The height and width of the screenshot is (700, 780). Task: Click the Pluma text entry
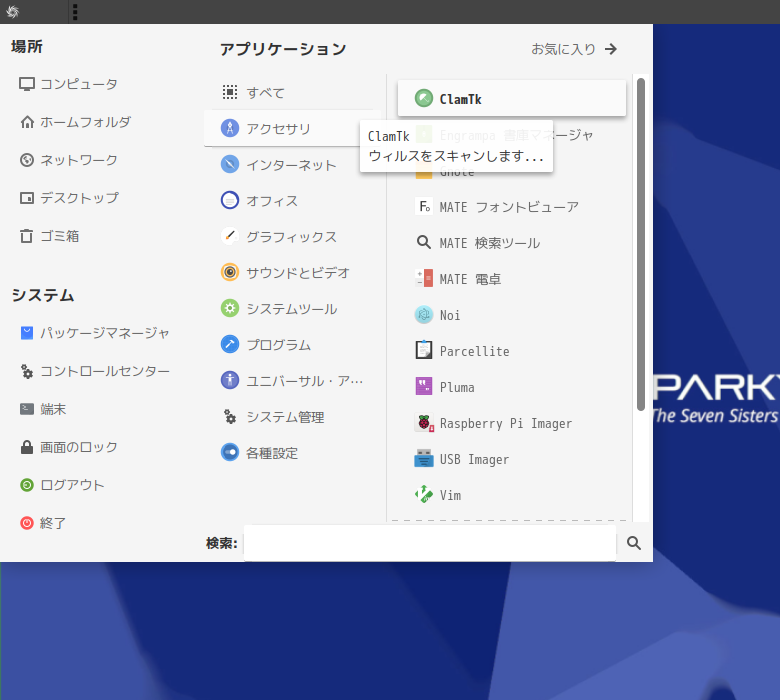pyautogui.click(x=457, y=387)
